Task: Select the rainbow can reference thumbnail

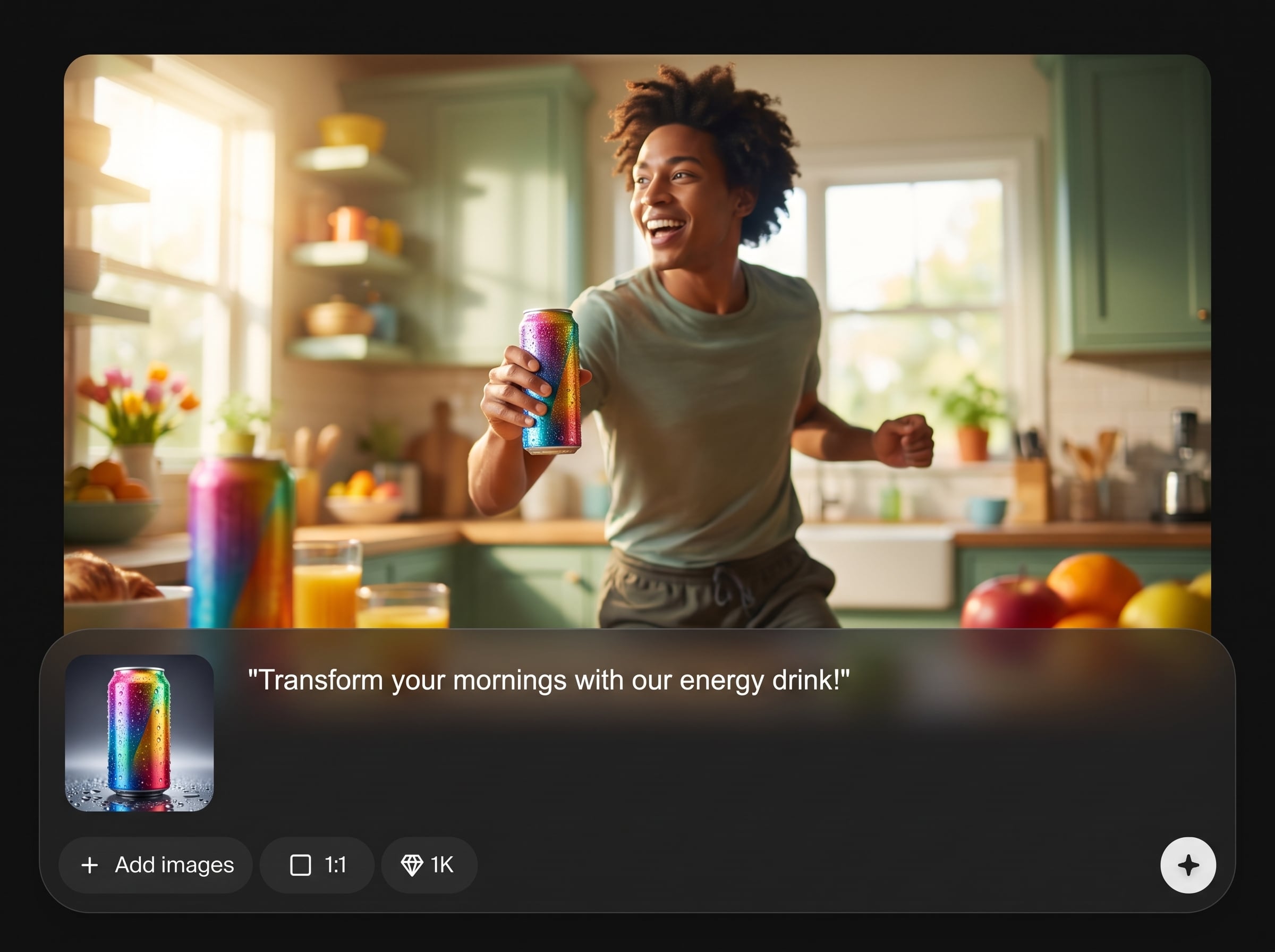Action: (139, 733)
